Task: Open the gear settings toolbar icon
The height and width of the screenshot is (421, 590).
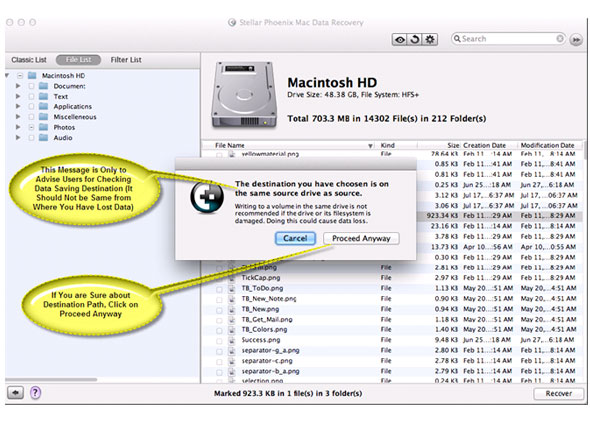Action: click(430, 39)
